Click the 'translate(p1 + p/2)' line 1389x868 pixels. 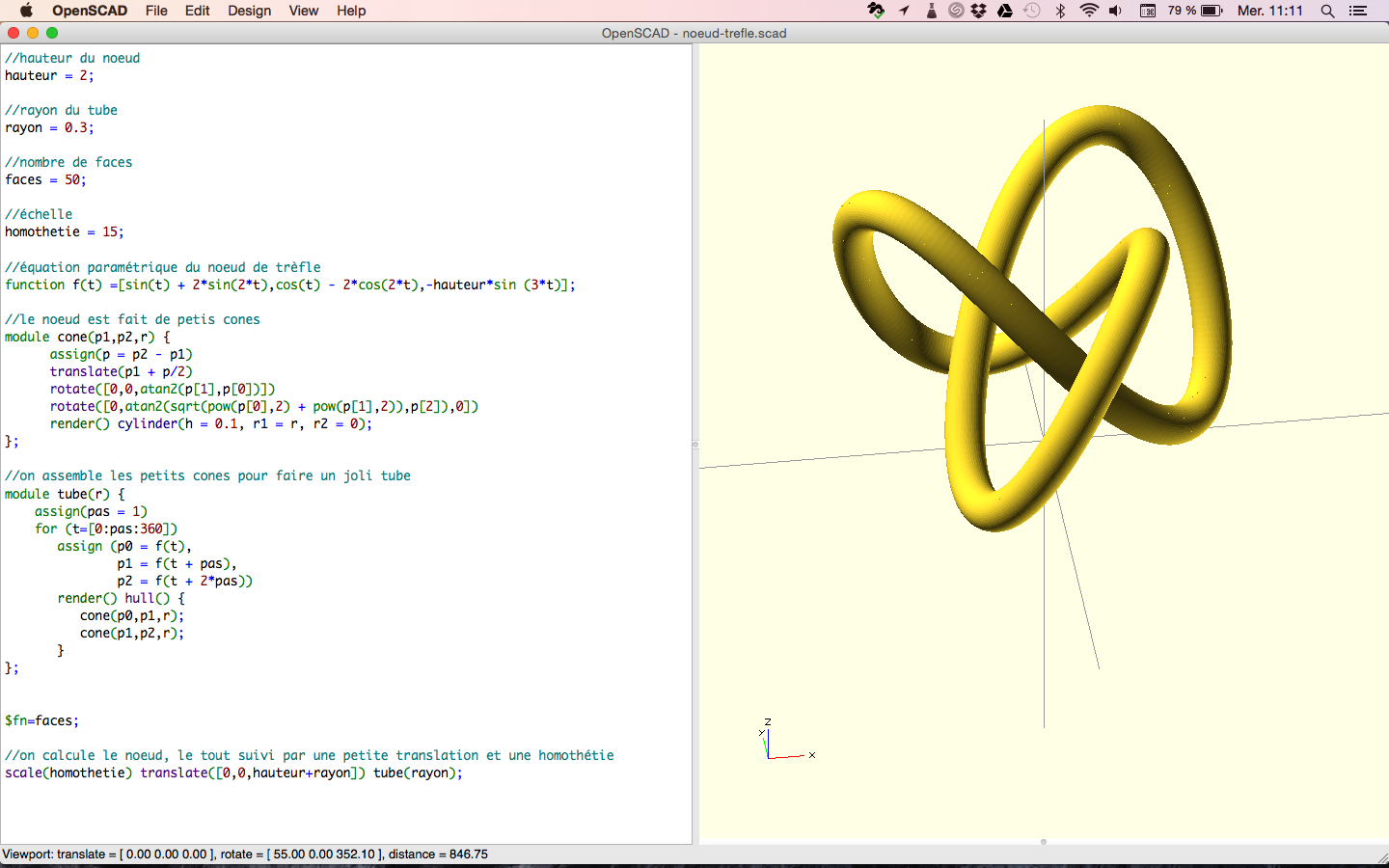tap(122, 371)
